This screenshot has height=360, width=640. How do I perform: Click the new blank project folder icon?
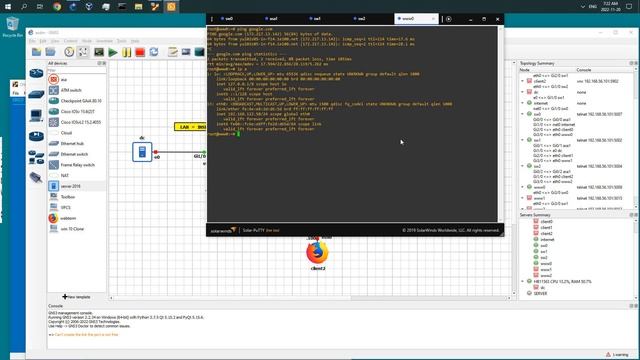37,52
